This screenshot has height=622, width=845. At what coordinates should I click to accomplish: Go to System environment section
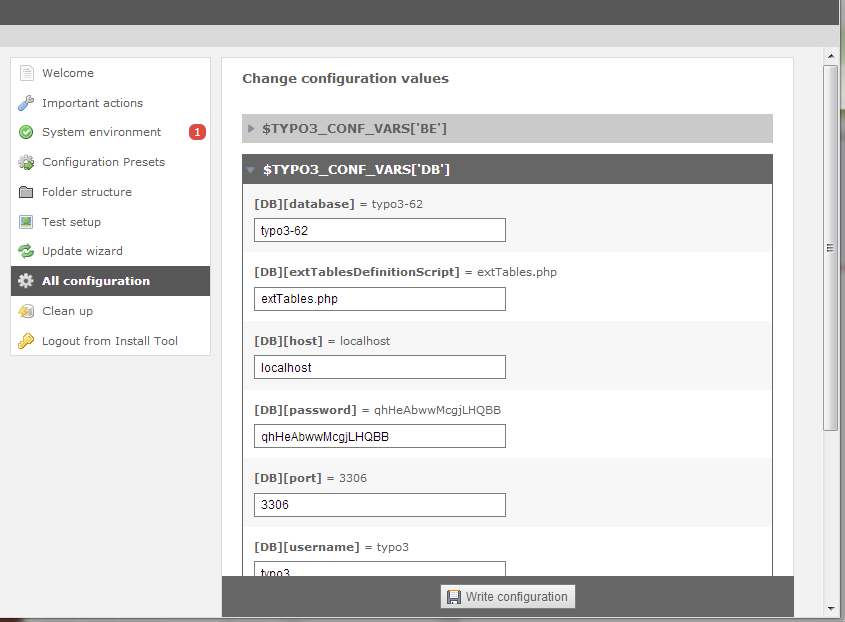pos(110,132)
